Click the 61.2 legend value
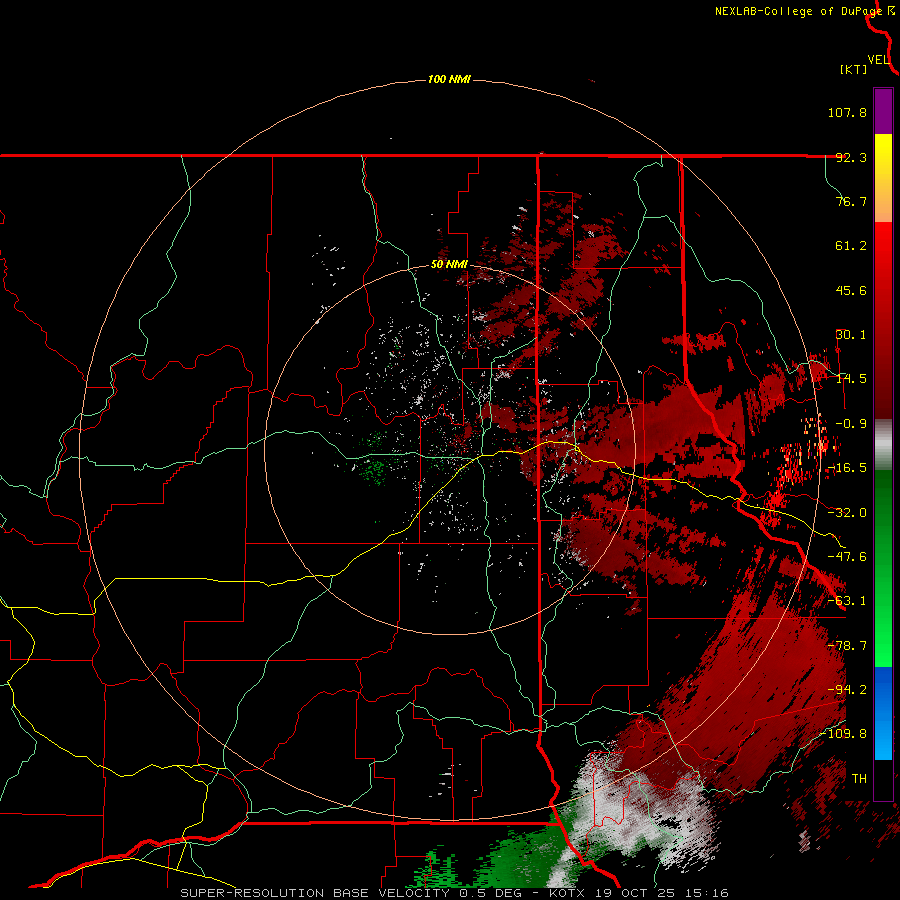 [851, 246]
